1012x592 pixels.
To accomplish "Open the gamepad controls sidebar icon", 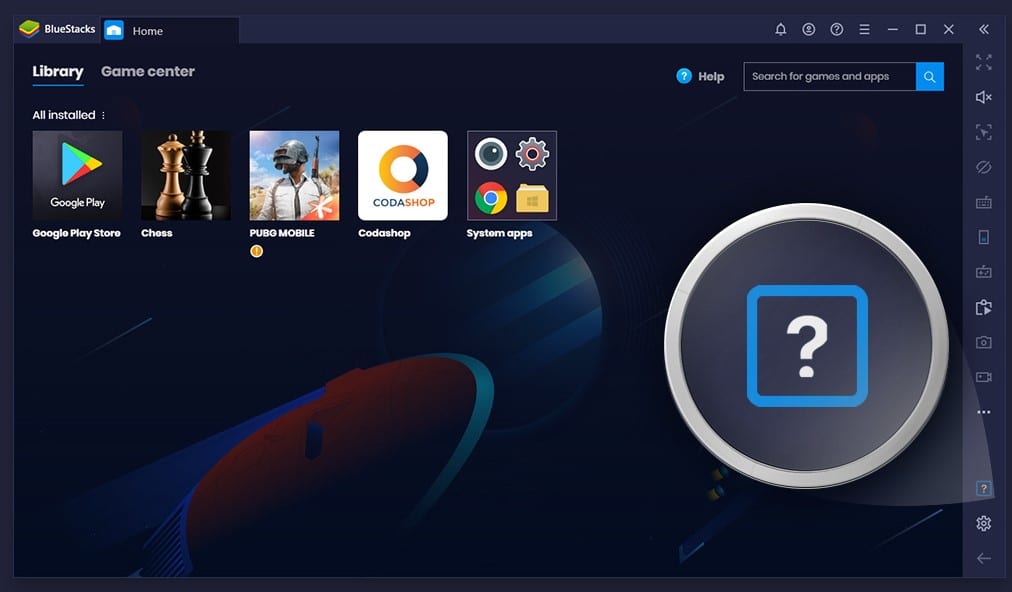I will (x=984, y=272).
